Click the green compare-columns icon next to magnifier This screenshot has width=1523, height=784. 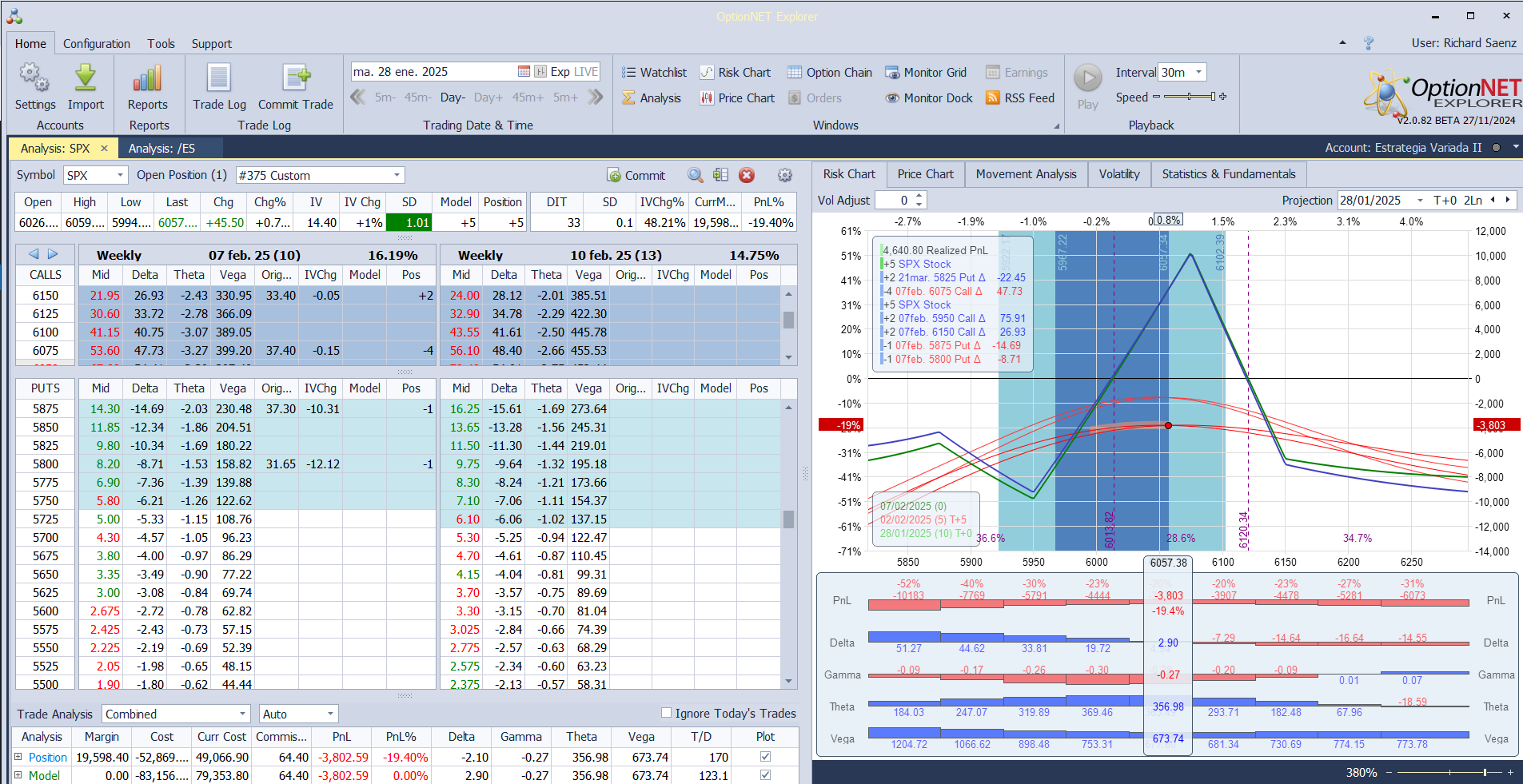coord(720,175)
